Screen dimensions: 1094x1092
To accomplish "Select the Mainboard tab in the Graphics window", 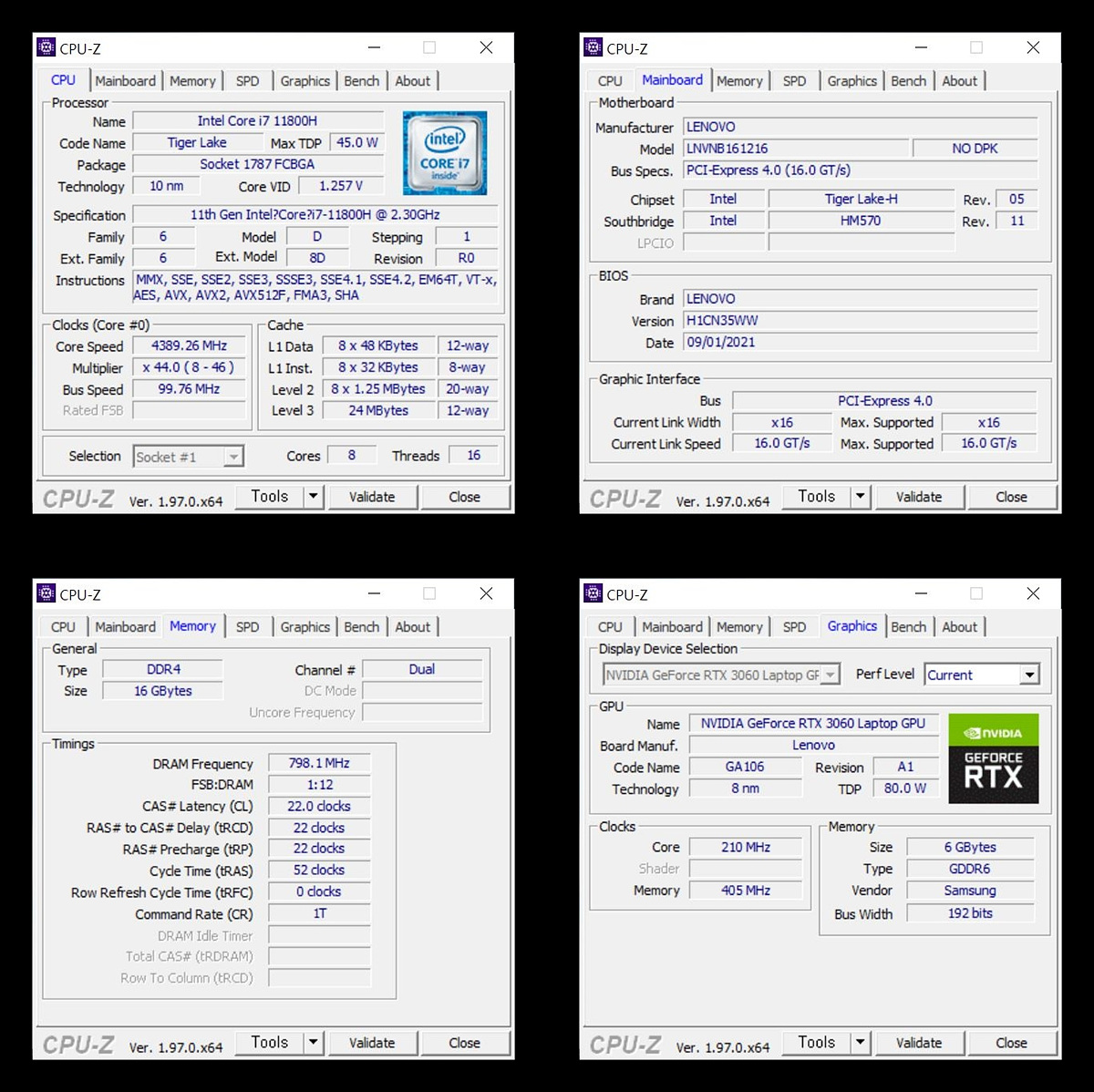I will click(x=672, y=627).
